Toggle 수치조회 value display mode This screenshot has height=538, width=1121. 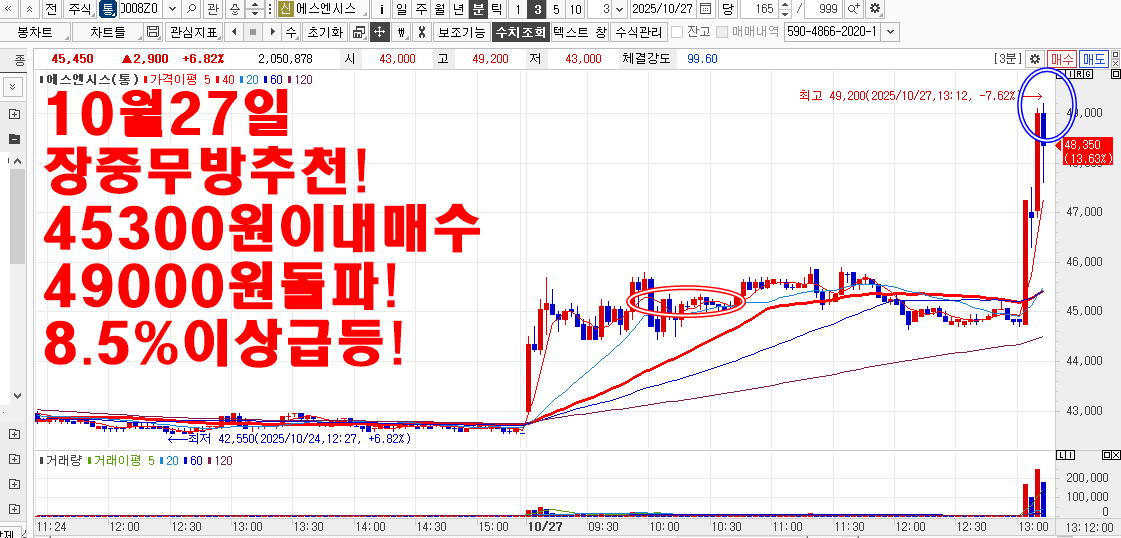(520, 32)
